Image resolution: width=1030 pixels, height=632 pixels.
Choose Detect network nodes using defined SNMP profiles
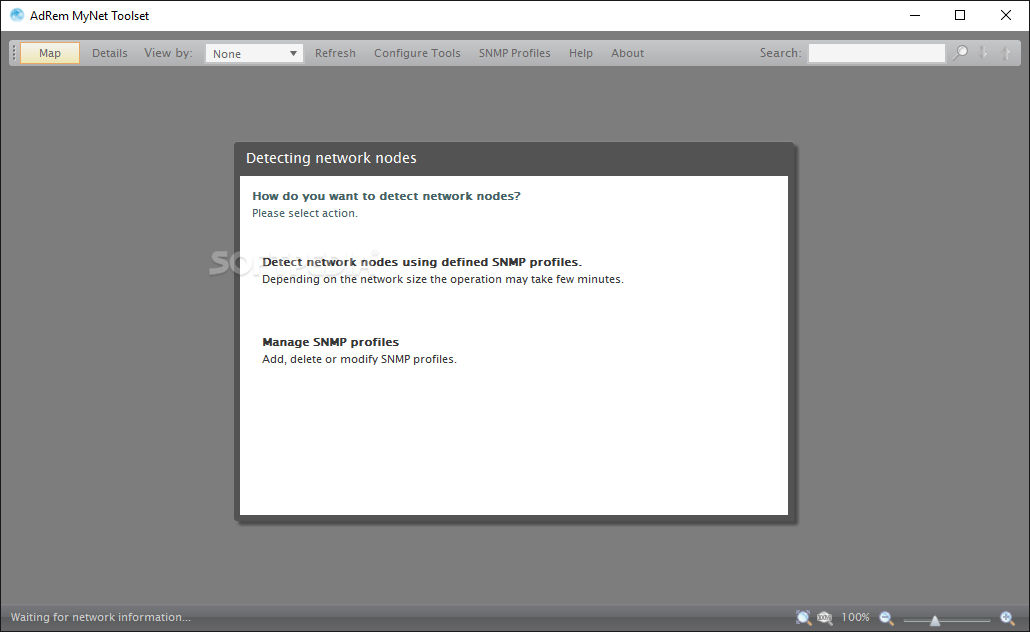422,262
